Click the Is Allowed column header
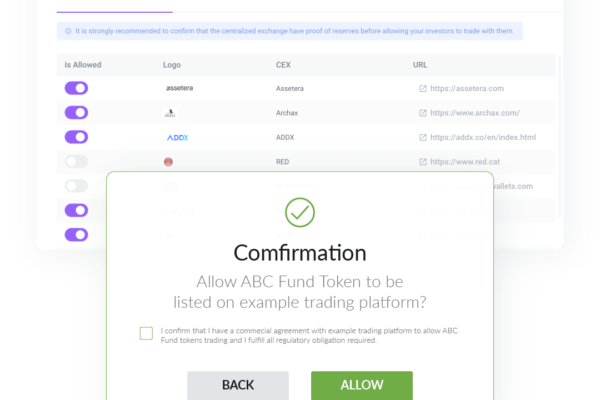 (x=83, y=65)
